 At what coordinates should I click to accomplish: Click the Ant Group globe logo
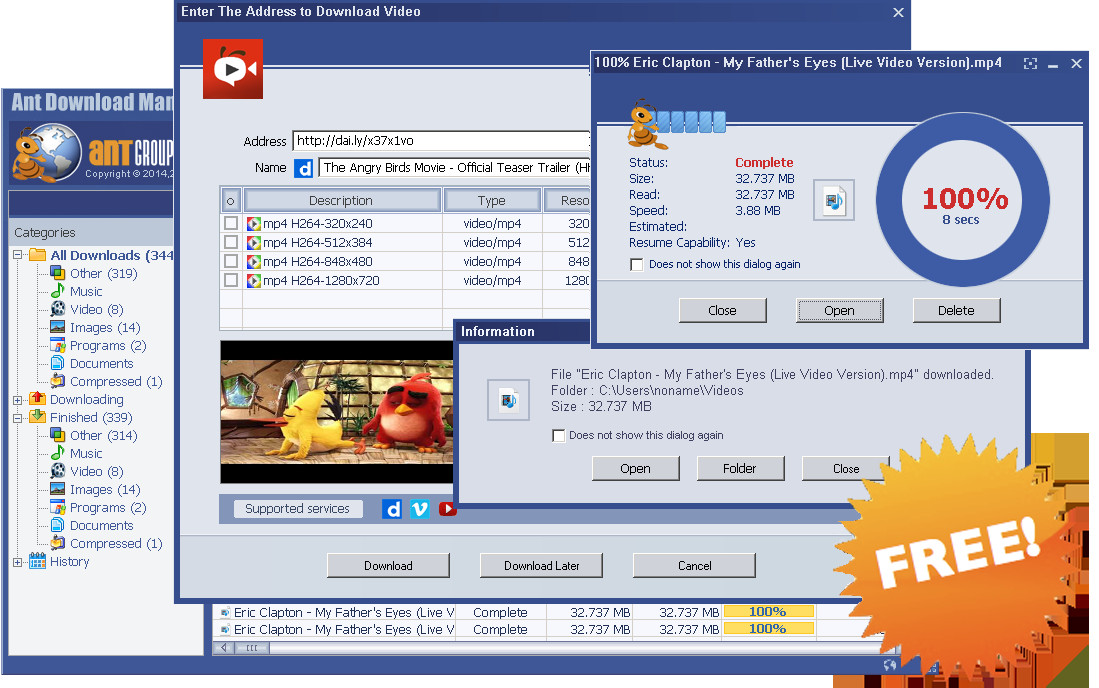coord(47,153)
